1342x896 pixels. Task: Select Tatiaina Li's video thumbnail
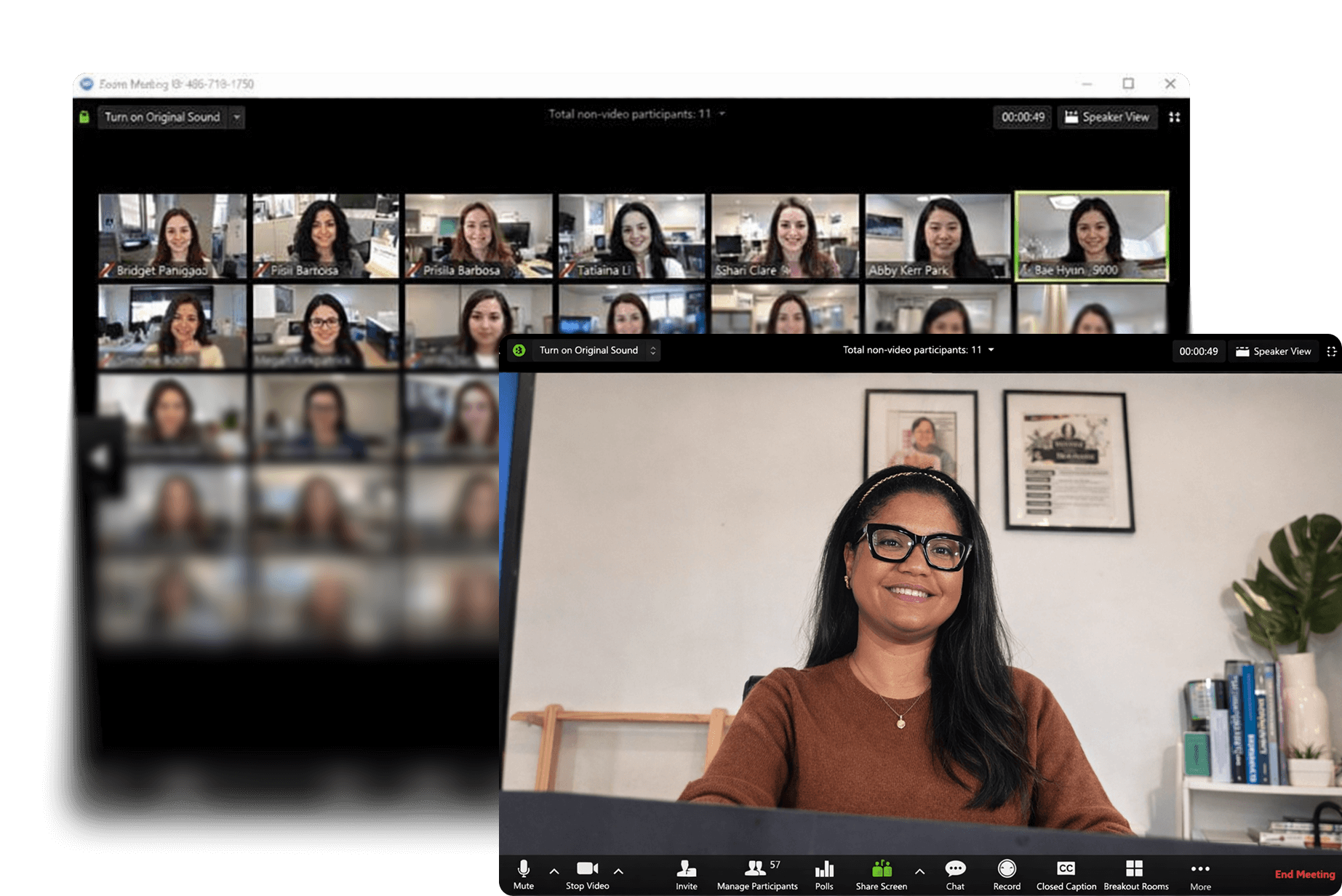click(x=631, y=236)
